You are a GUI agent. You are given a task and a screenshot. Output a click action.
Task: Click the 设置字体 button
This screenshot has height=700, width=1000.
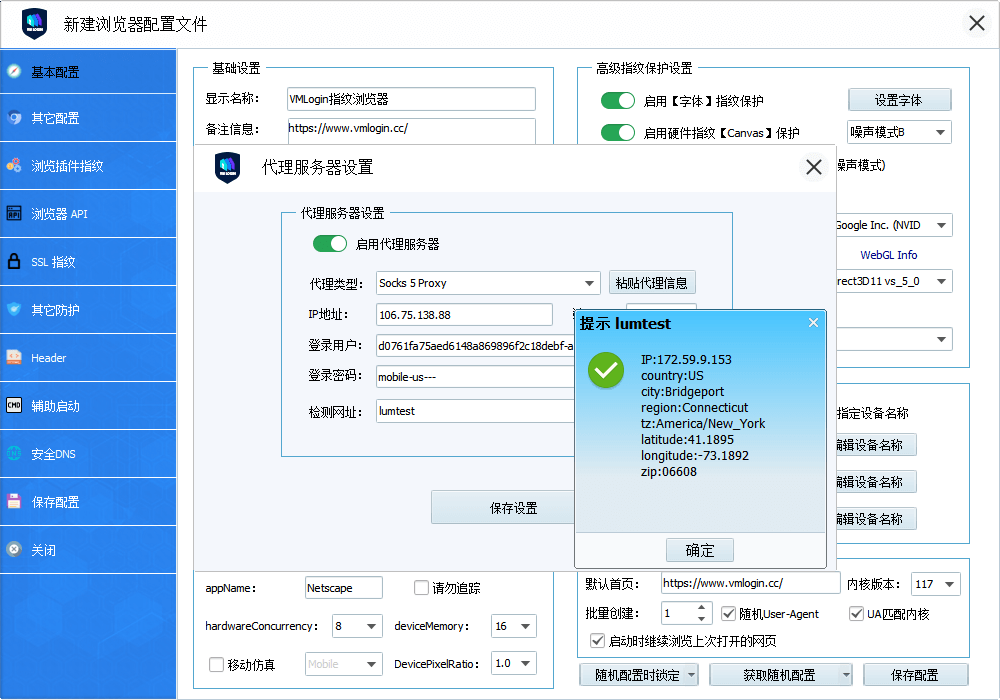click(x=899, y=100)
